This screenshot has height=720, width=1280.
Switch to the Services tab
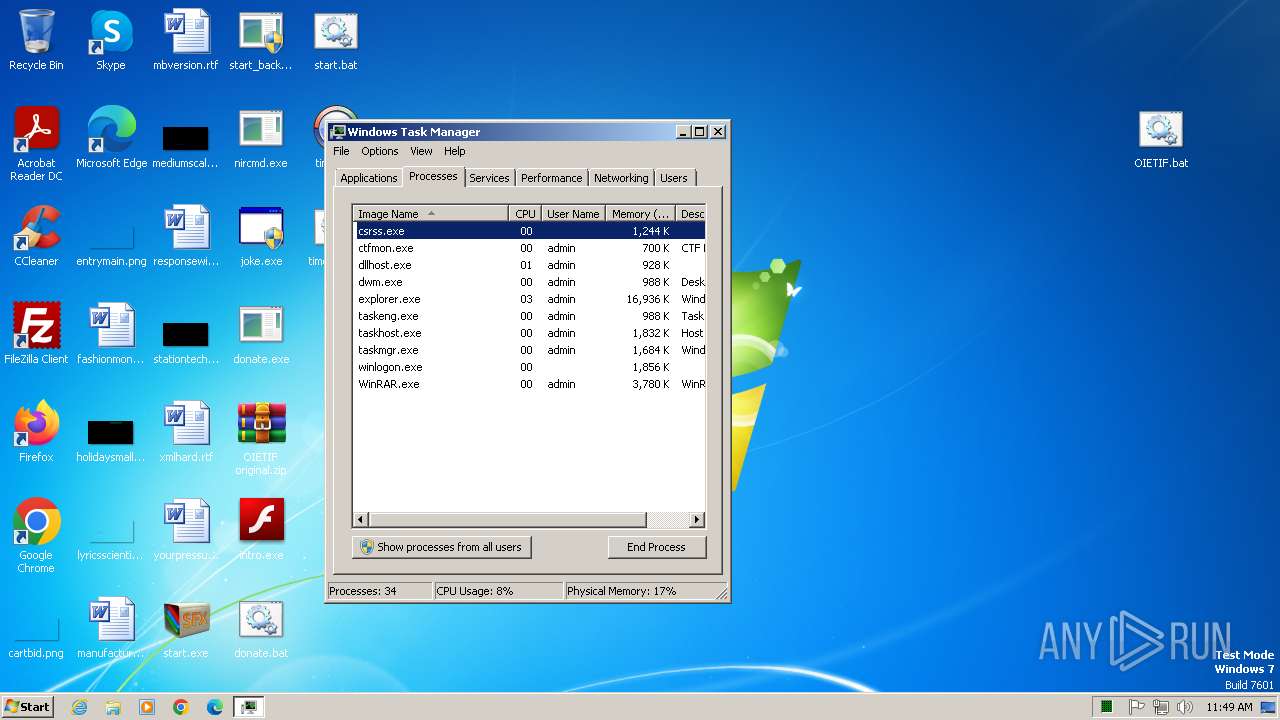[489, 178]
